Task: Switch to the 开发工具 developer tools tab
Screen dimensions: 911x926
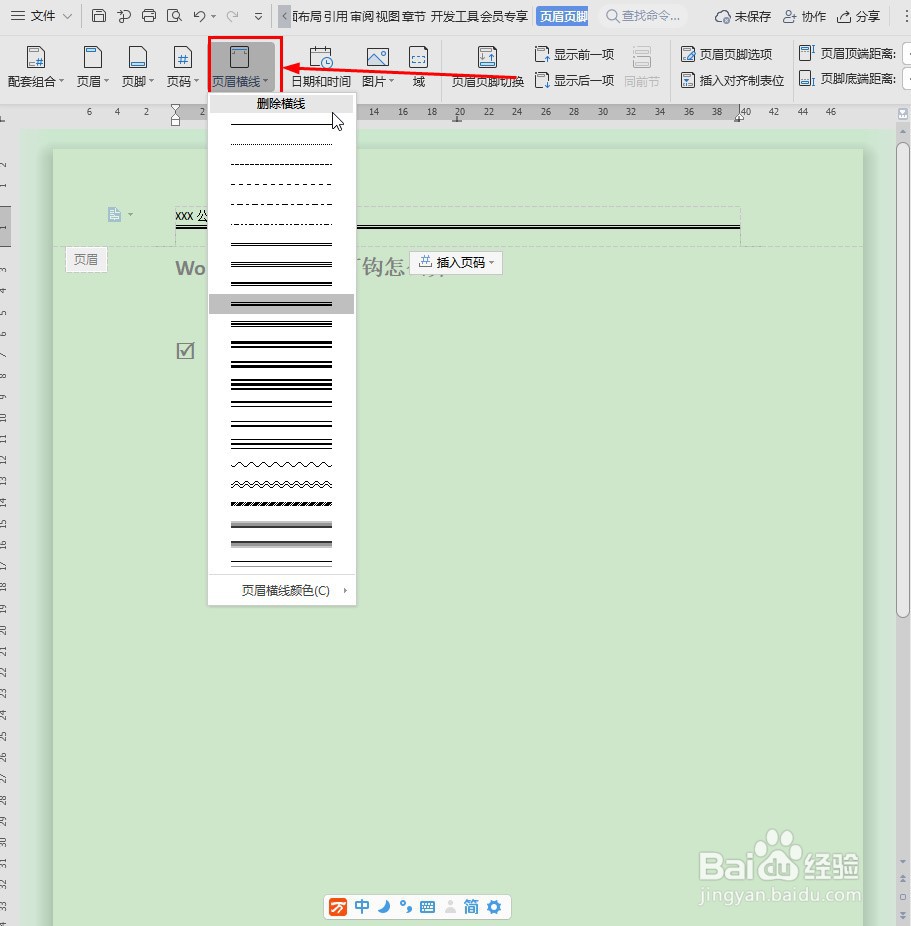Action: tap(456, 17)
